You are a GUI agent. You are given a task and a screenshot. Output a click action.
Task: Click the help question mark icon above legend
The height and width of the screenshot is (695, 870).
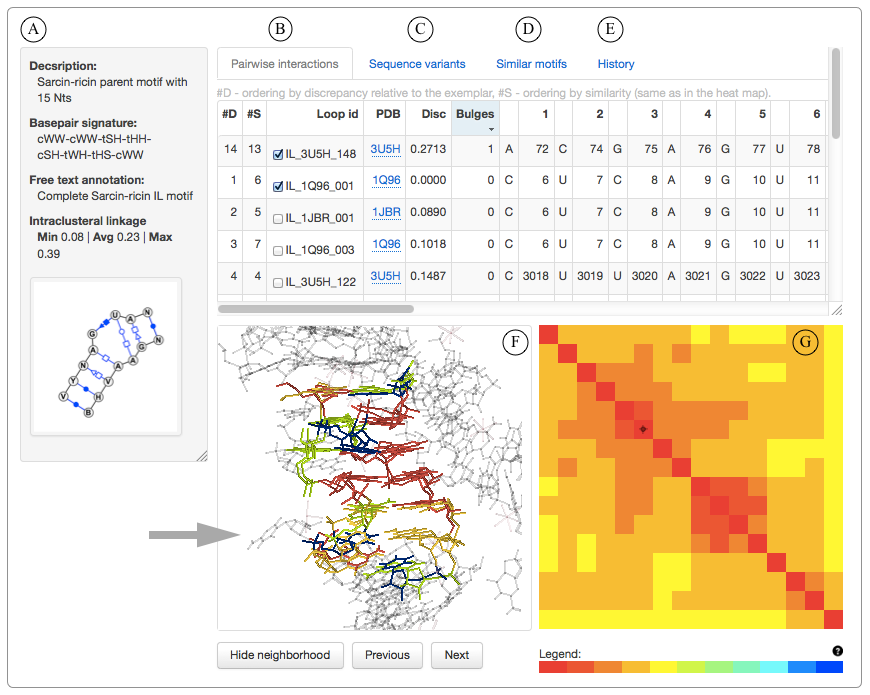837,651
